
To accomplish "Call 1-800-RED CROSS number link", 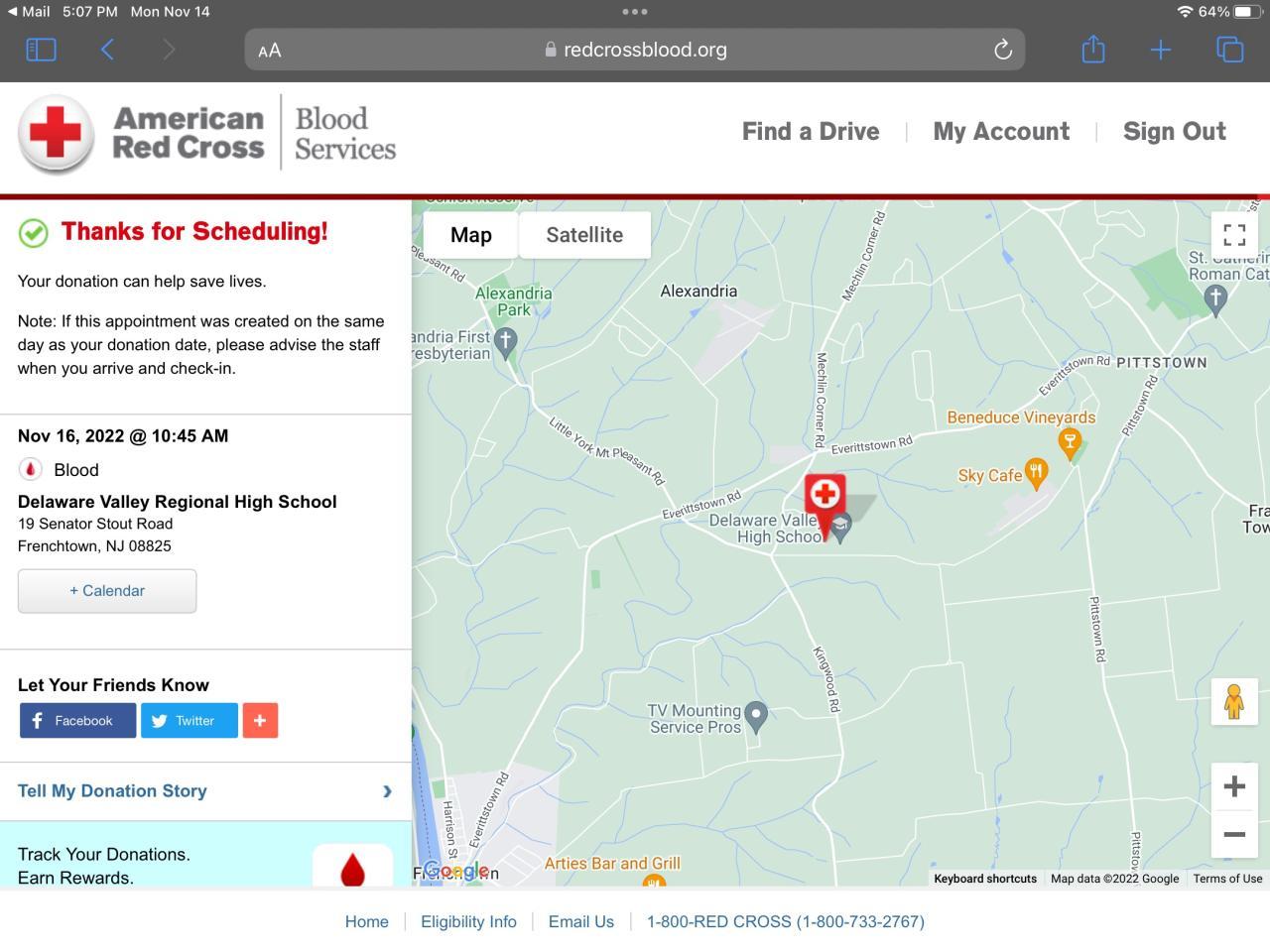I will [786, 921].
